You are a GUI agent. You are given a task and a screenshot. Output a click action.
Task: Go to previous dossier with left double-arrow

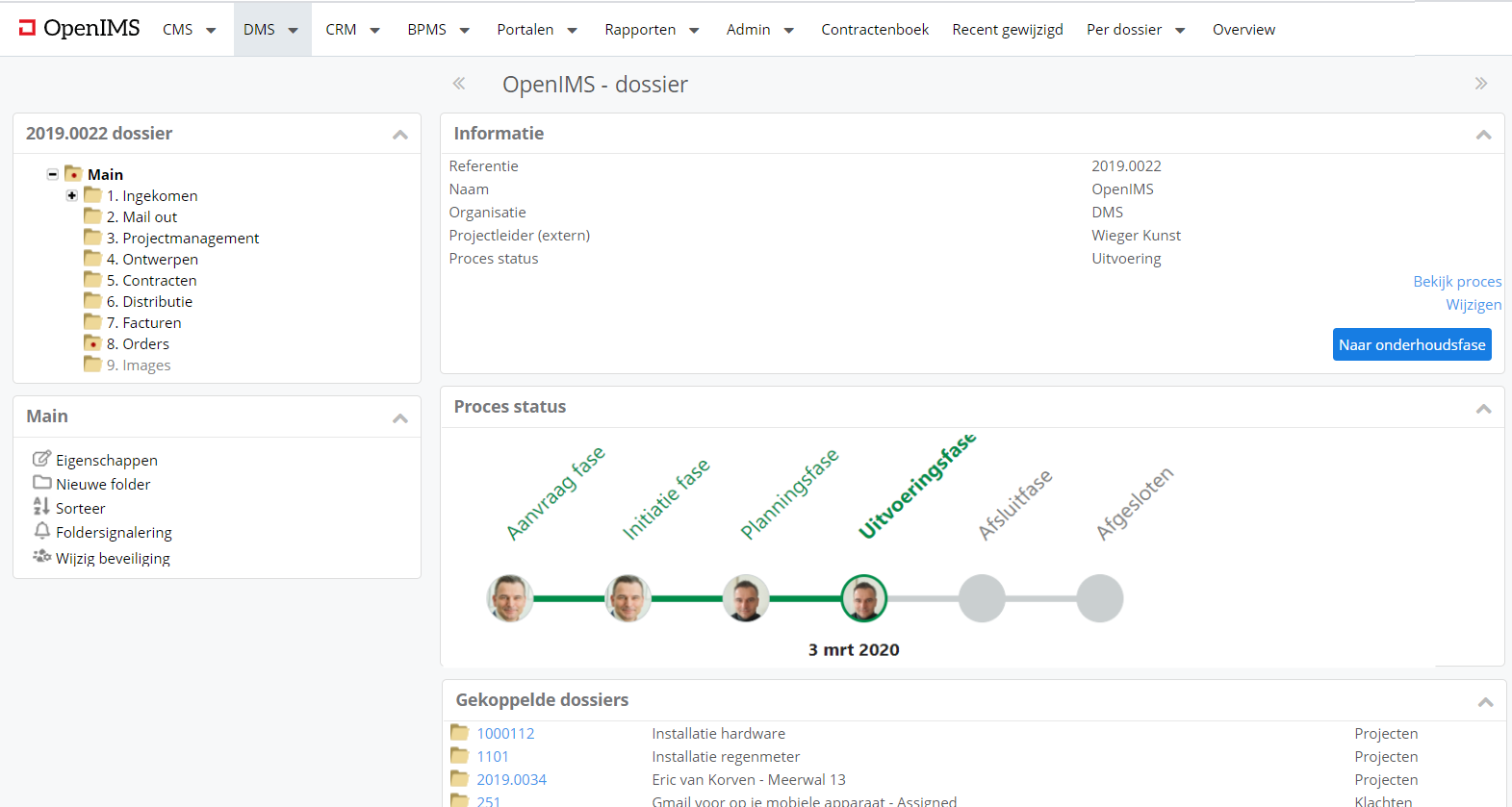(459, 84)
